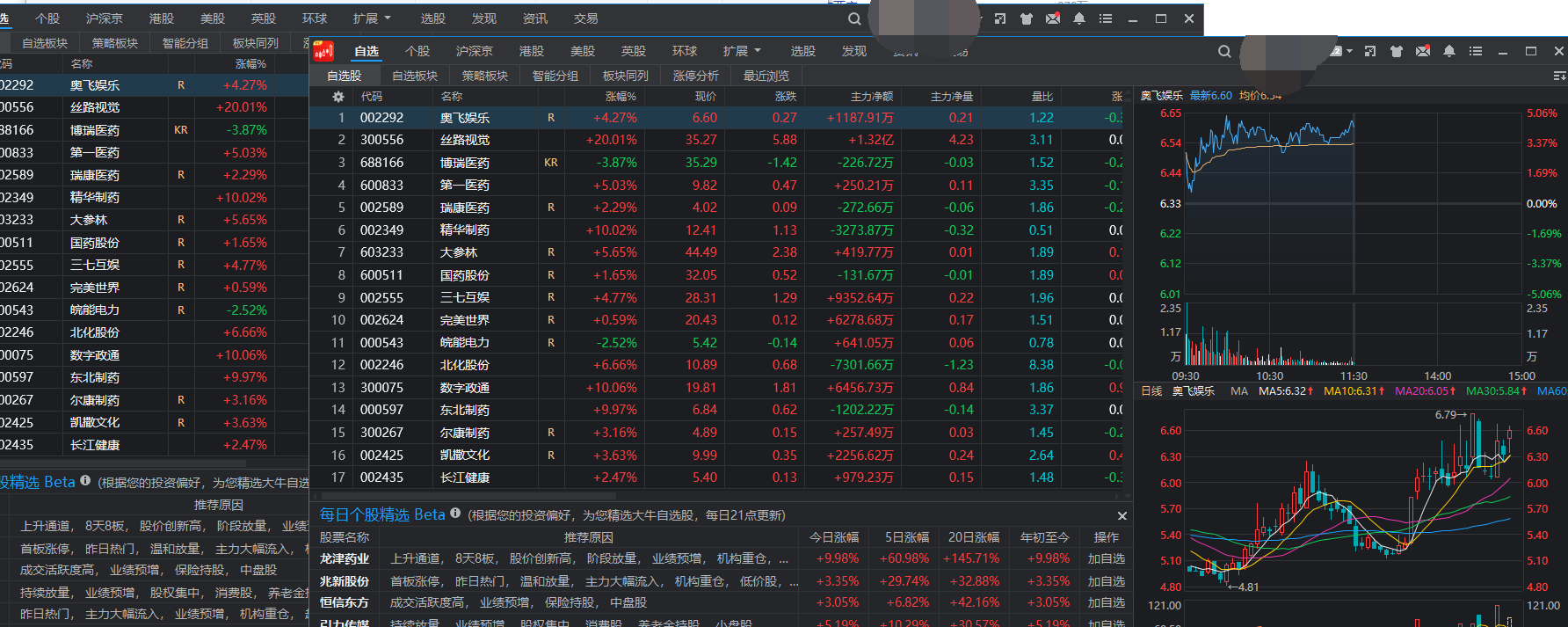Open the 环球 tab in the front window
Image resolution: width=1568 pixels, height=627 pixels.
tap(685, 51)
